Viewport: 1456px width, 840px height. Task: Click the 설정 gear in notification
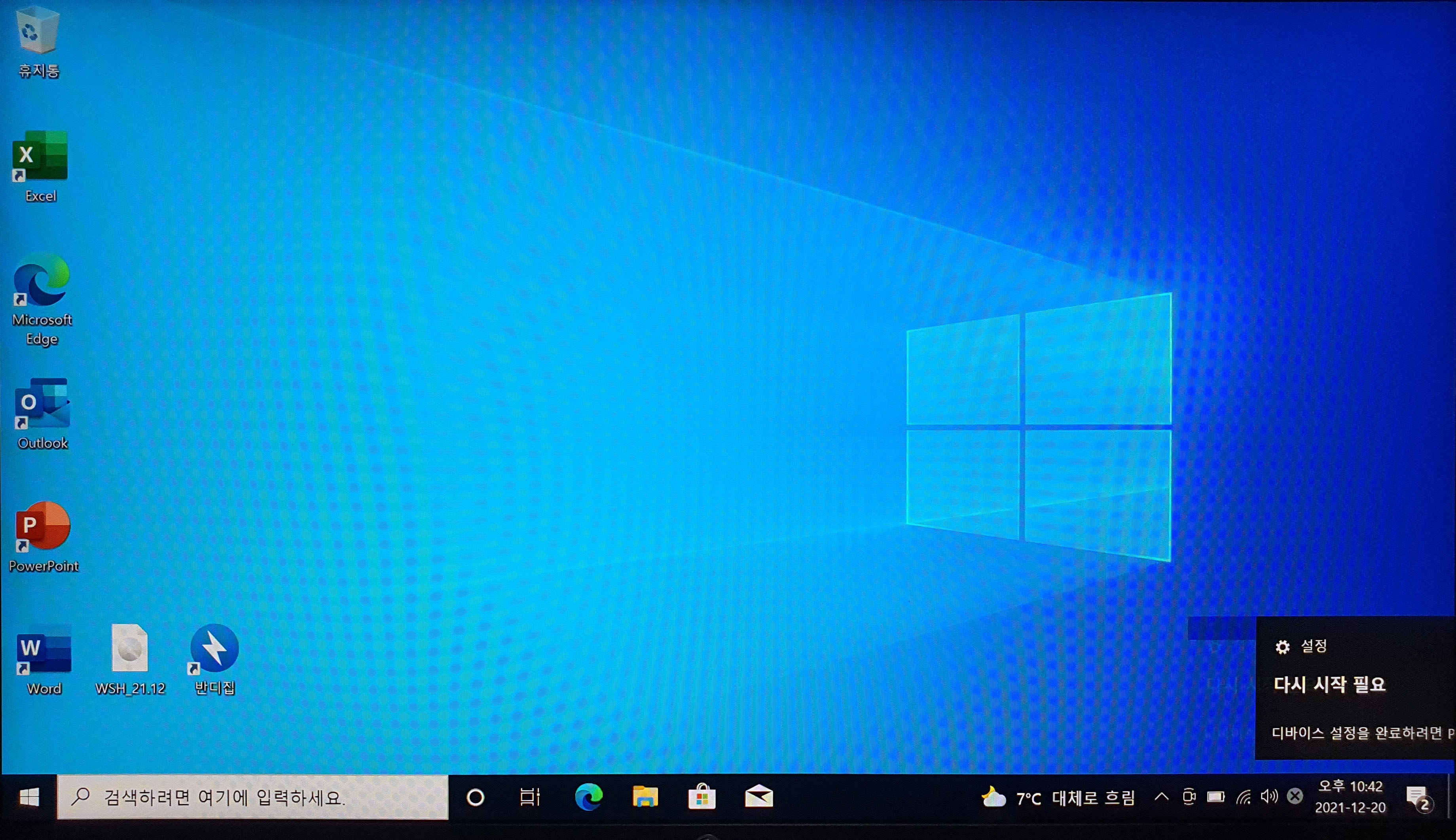click(1282, 647)
